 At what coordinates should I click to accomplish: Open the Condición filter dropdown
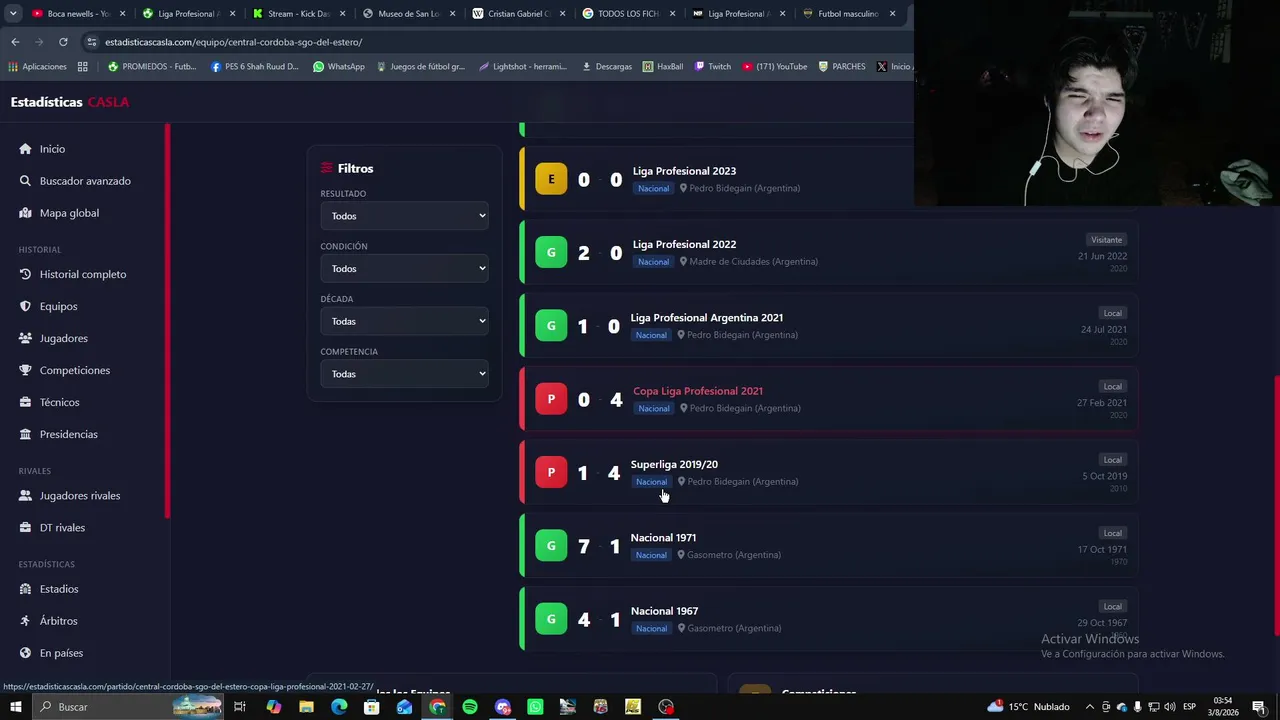(x=404, y=268)
